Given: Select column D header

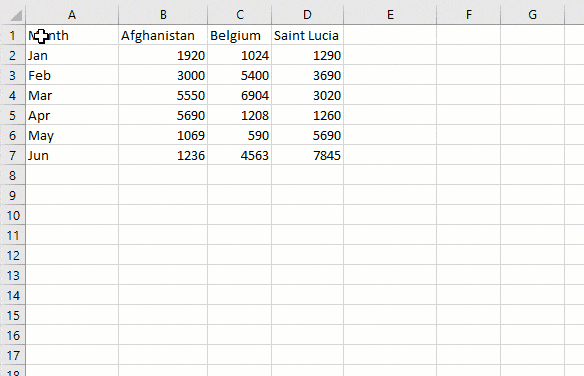Looking at the screenshot, I should coord(307,15).
